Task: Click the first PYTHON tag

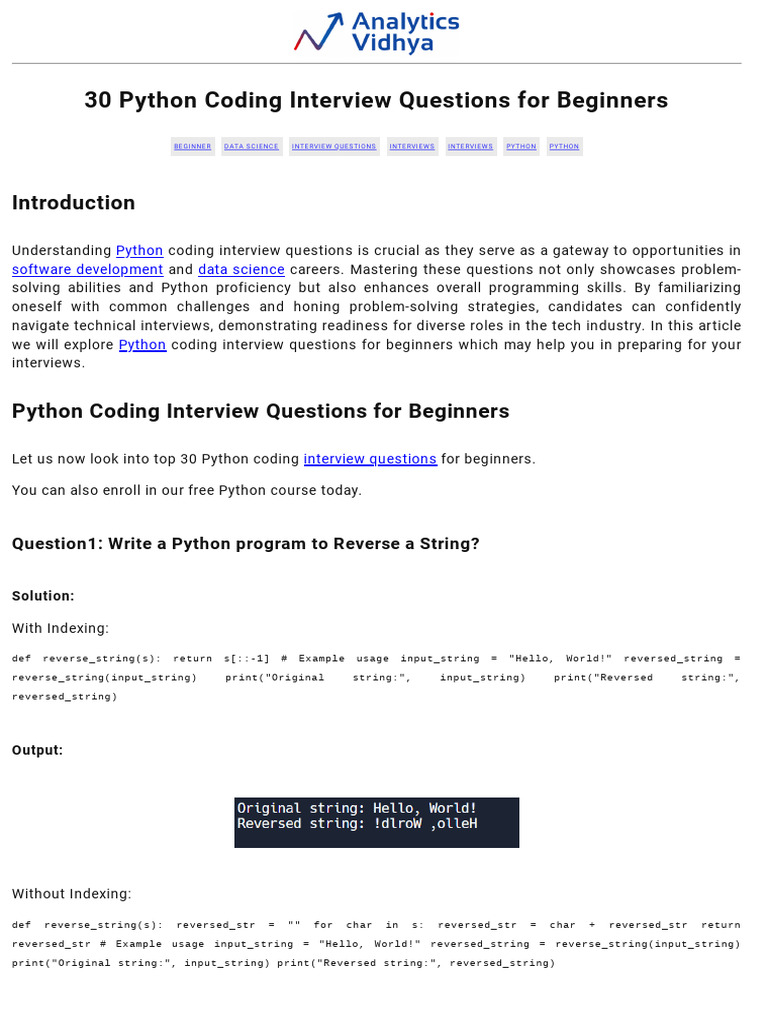Action: click(x=521, y=146)
